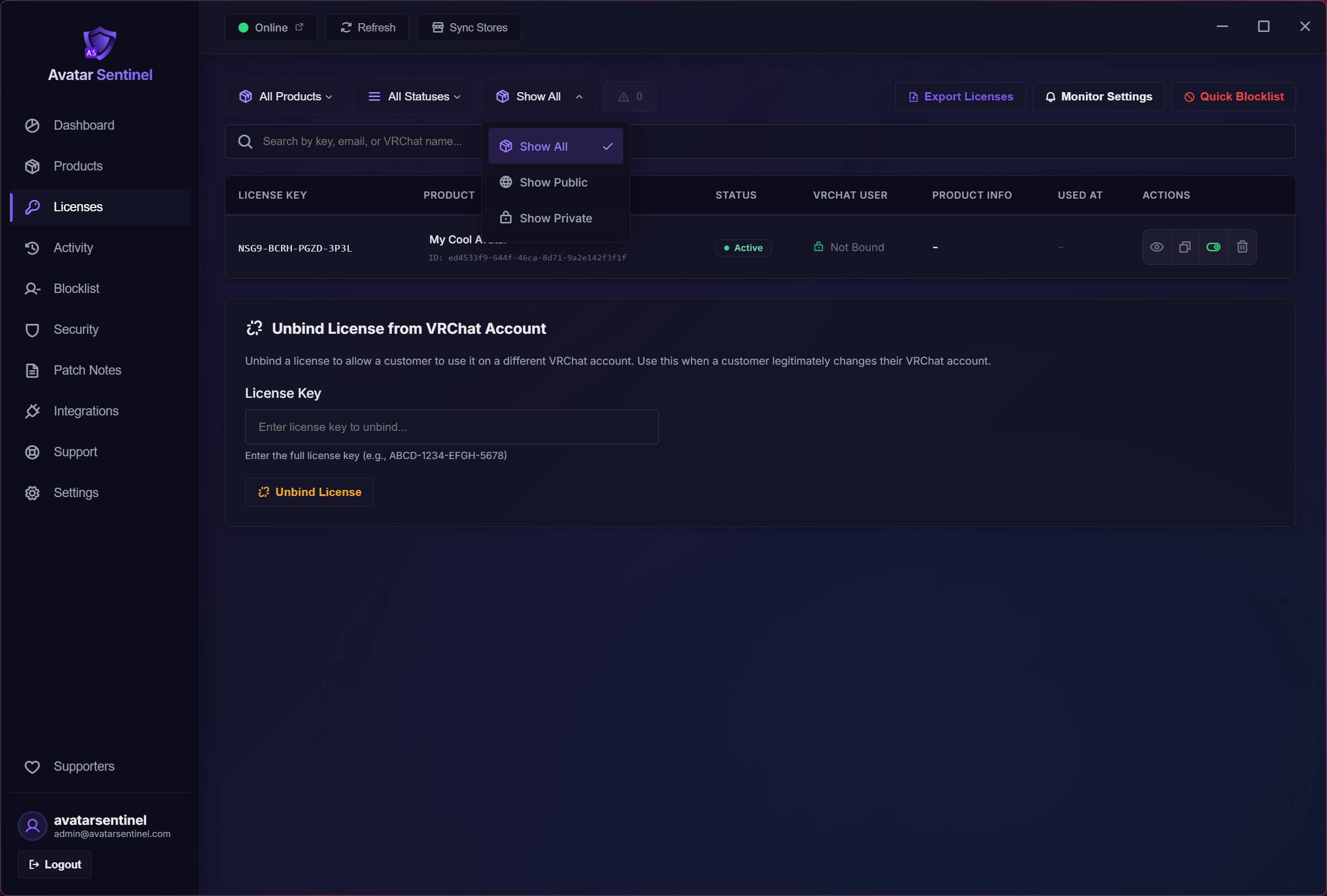This screenshot has width=1327, height=896.
Task: Click the user avatar profile icon
Action: pos(33,826)
